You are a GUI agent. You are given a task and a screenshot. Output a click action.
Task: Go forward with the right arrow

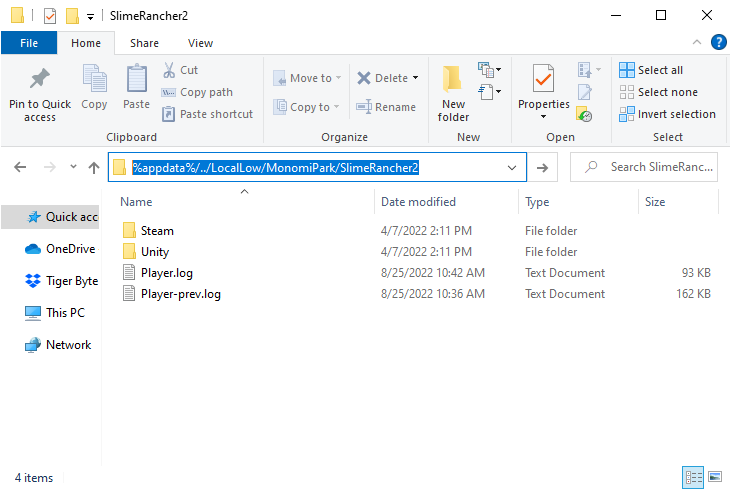[x=49, y=167]
